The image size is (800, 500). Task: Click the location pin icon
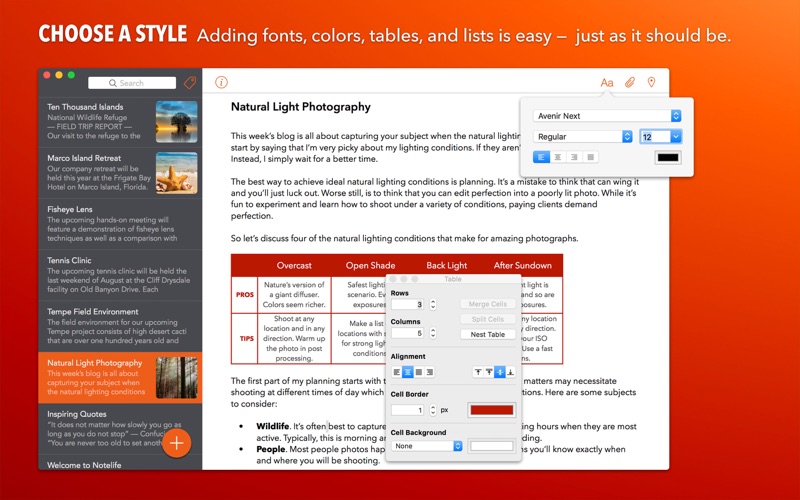pos(651,82)
